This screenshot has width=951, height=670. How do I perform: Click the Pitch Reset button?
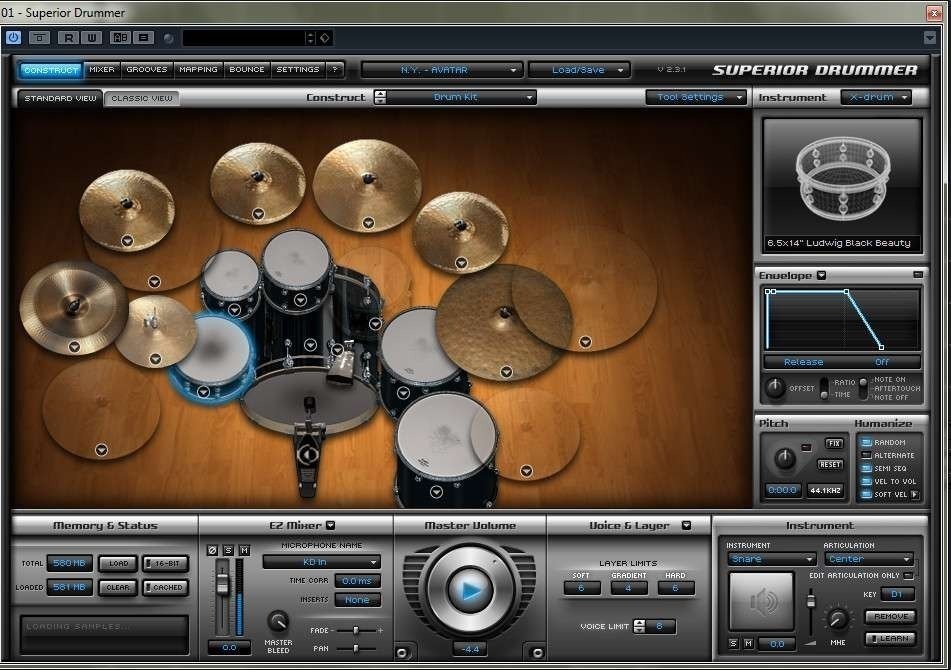point(830,464)
